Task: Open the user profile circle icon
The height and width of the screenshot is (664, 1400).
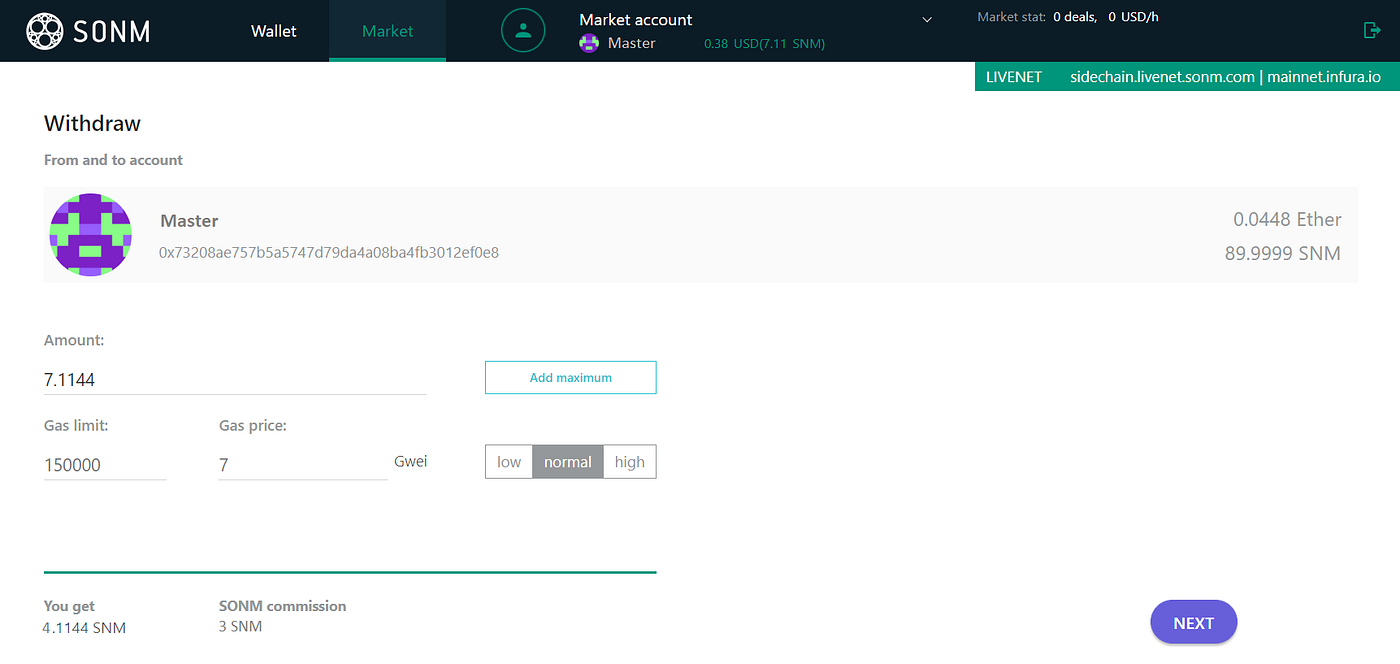Action: click(x=523, y=30)
